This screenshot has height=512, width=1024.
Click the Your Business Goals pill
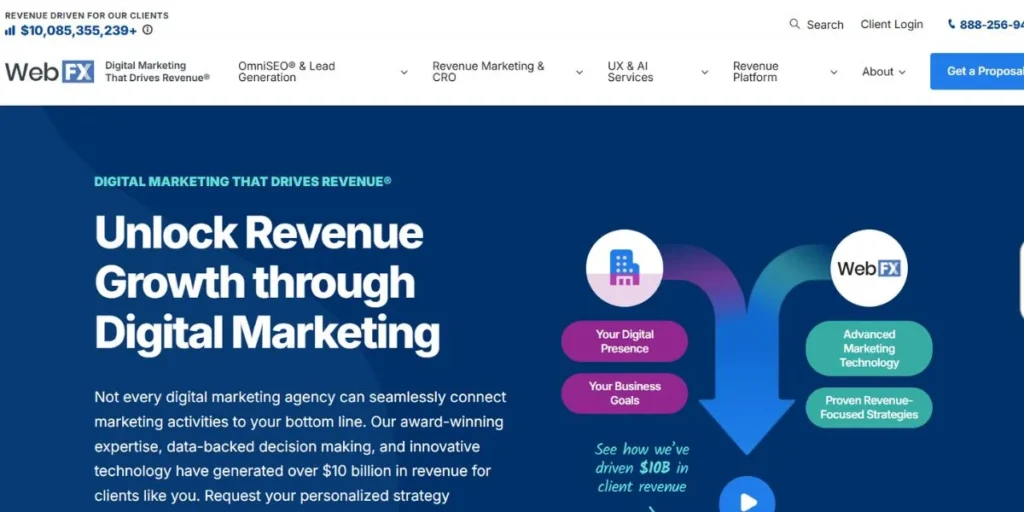(624, 393)
